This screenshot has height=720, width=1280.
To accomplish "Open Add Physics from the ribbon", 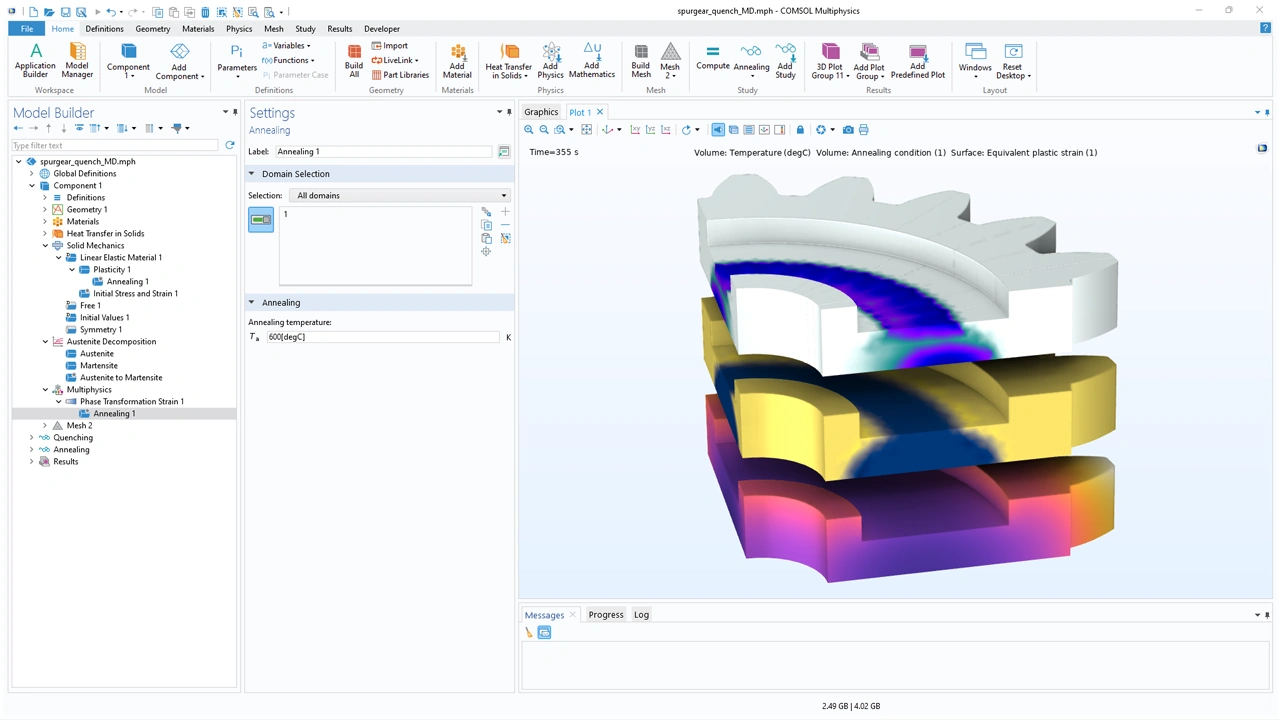I will click(x=550, y=61).
